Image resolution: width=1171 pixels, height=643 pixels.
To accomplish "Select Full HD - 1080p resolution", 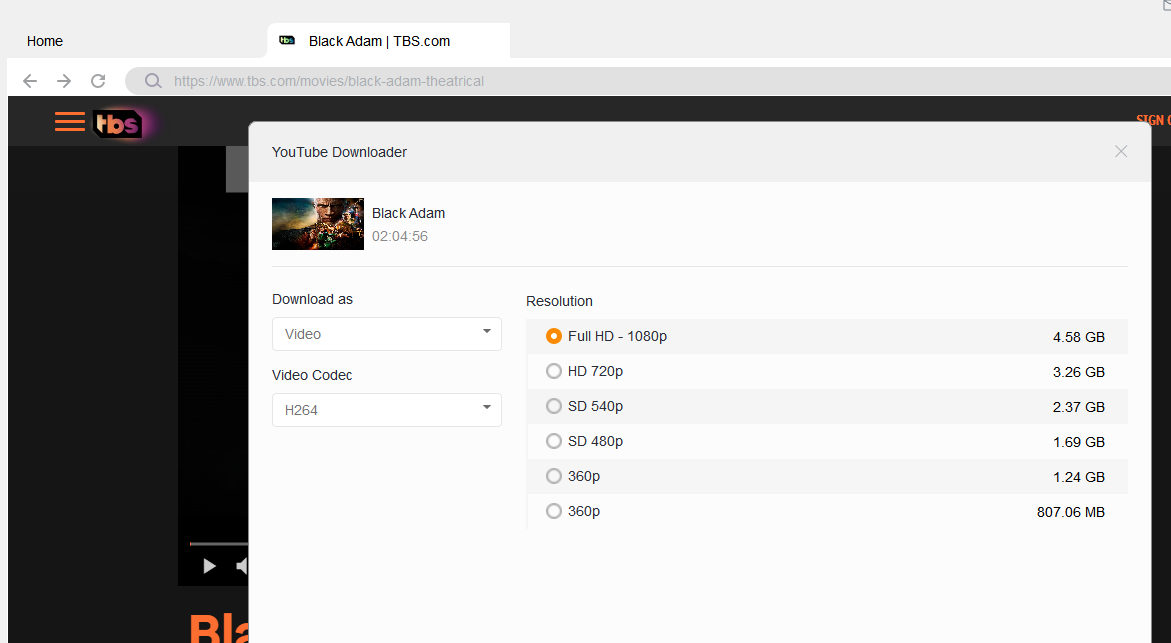I will click(x=554, y=336).
